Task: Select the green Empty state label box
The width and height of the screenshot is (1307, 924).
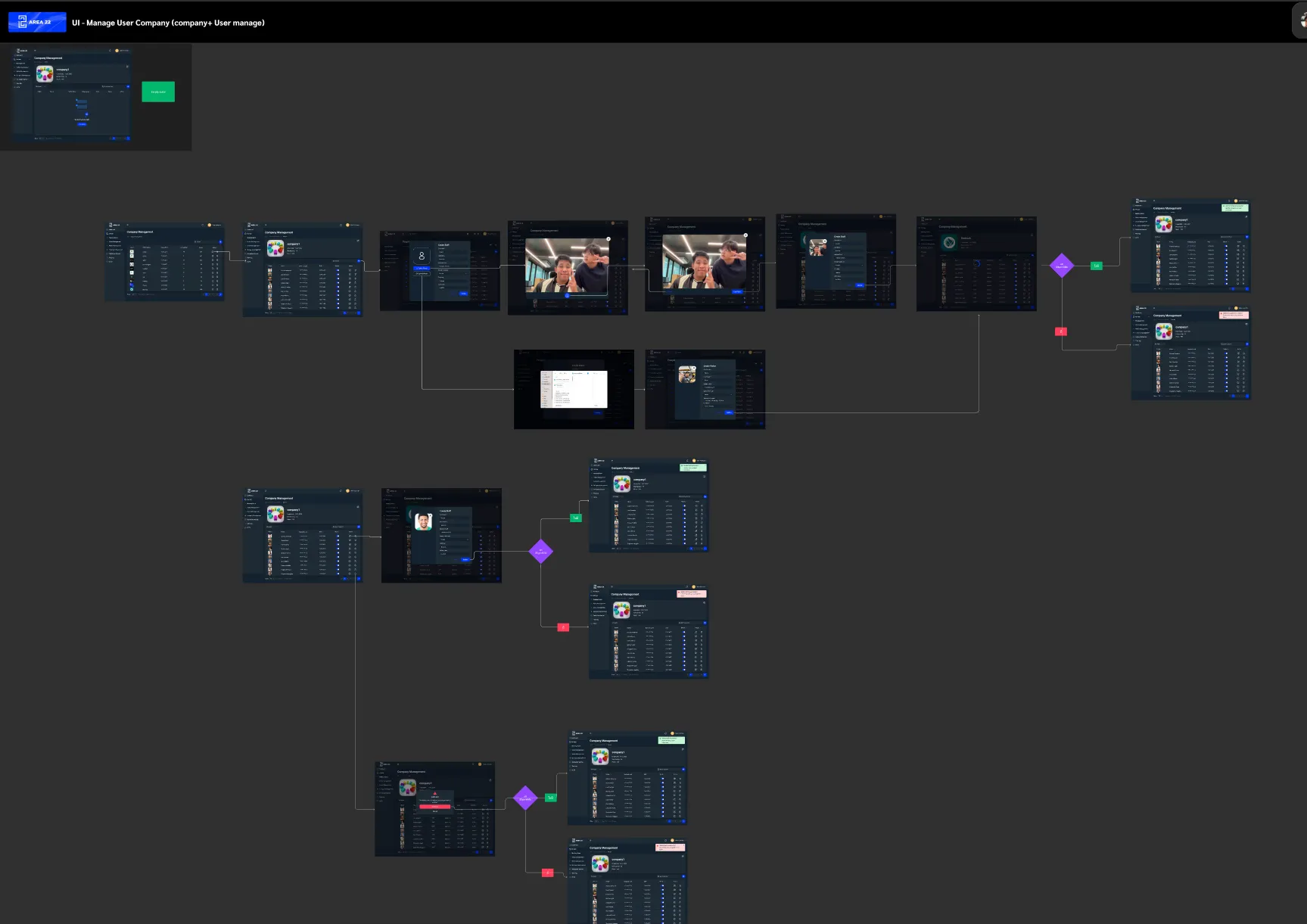Action: (158, 92)
